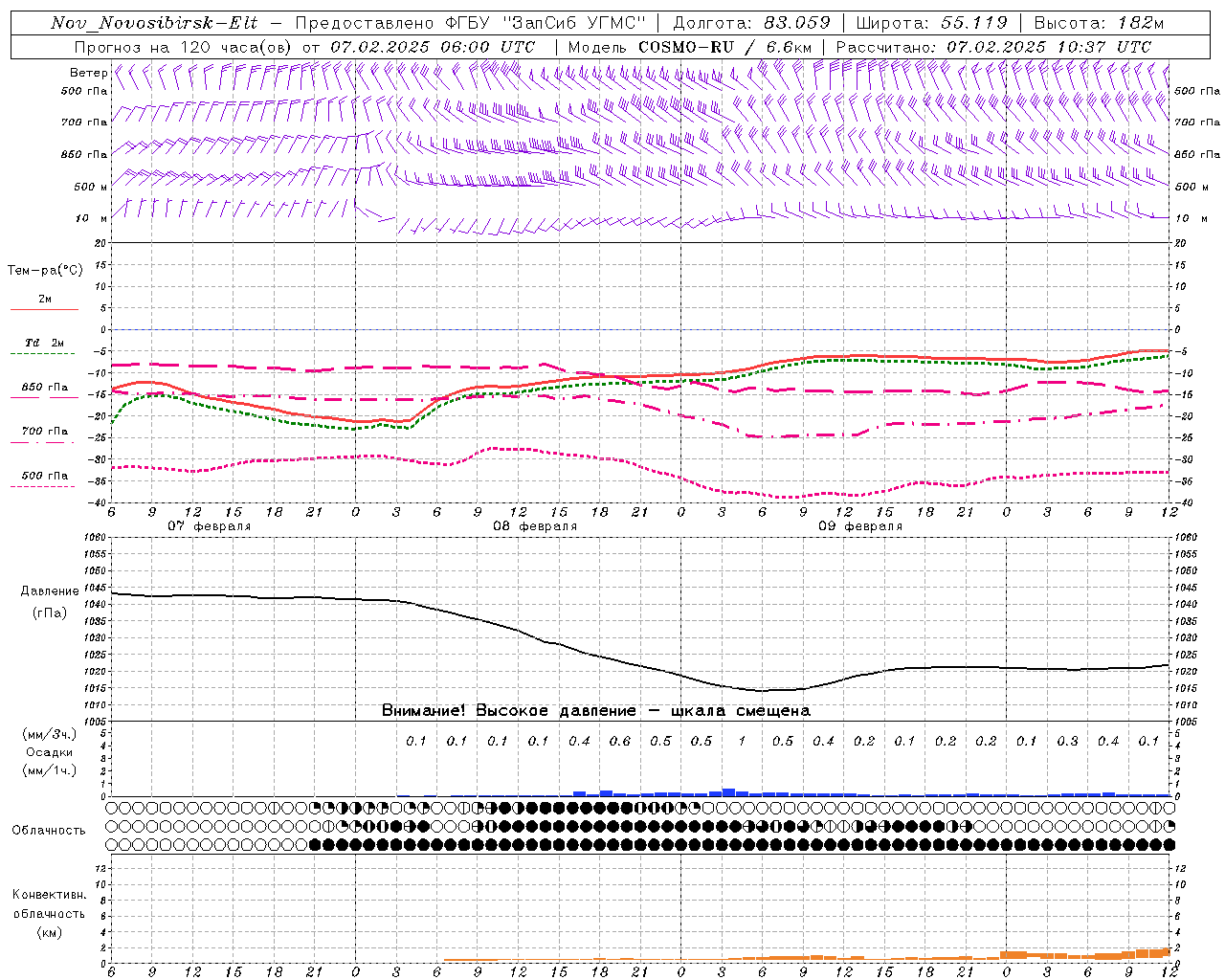Click the station title Nov_Novosibirsk-Elt
The height and width of the screenshot is (980, 1225).
[x=154, y=23]
